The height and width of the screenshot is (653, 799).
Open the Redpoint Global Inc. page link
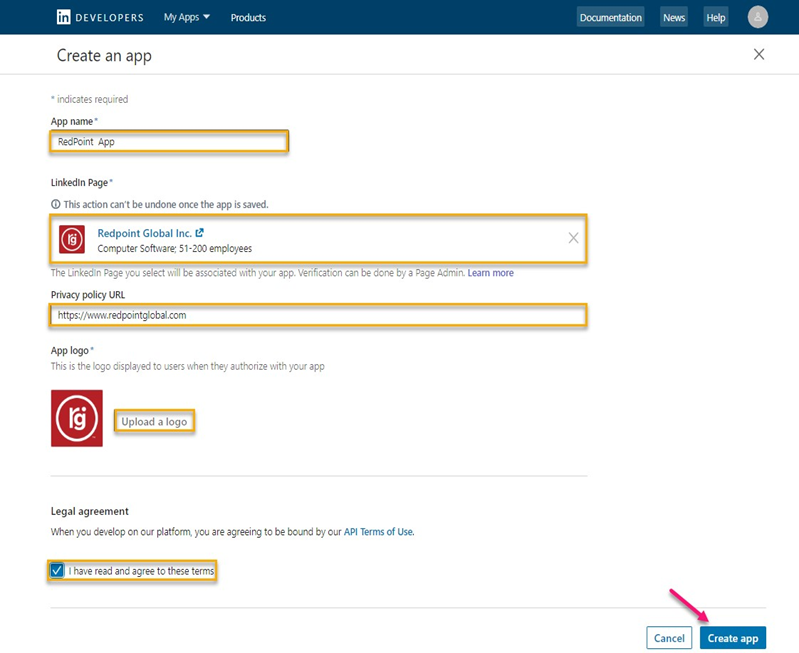tap(144, 233)
